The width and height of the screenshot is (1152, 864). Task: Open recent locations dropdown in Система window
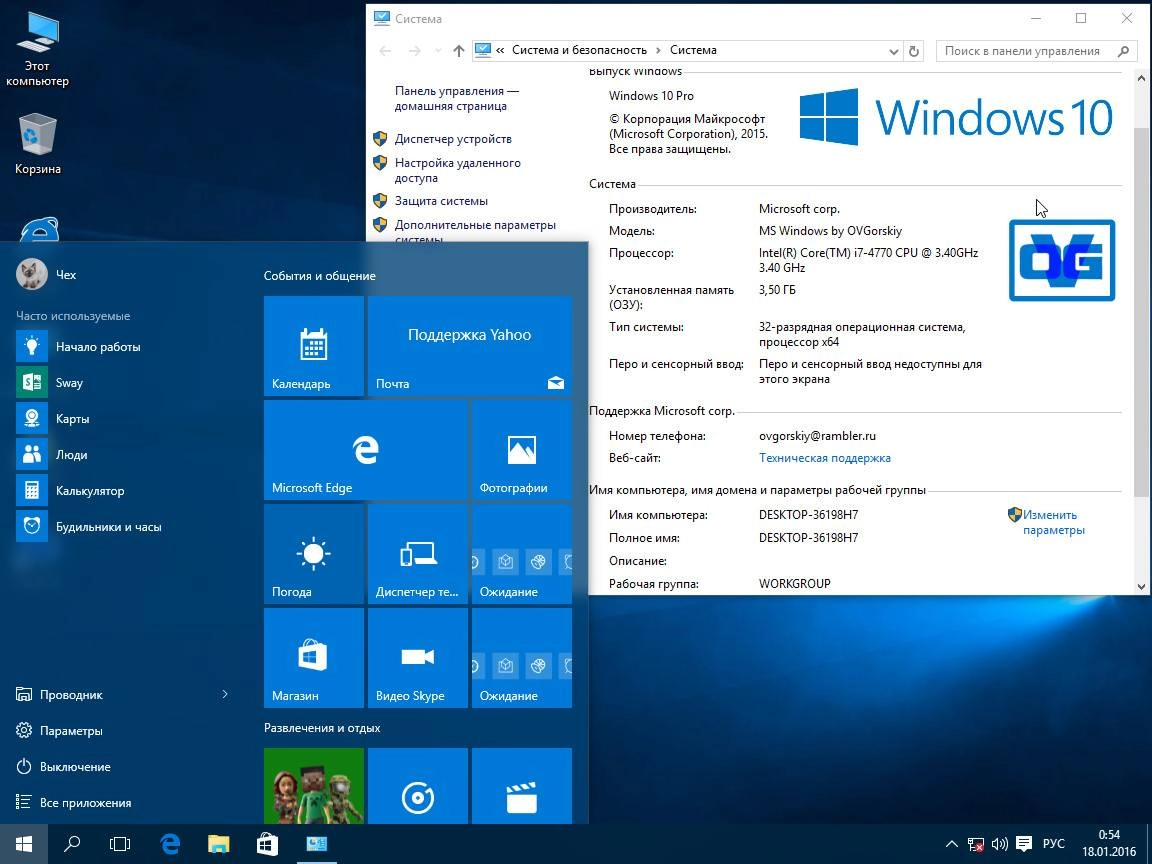pos(438,51)
